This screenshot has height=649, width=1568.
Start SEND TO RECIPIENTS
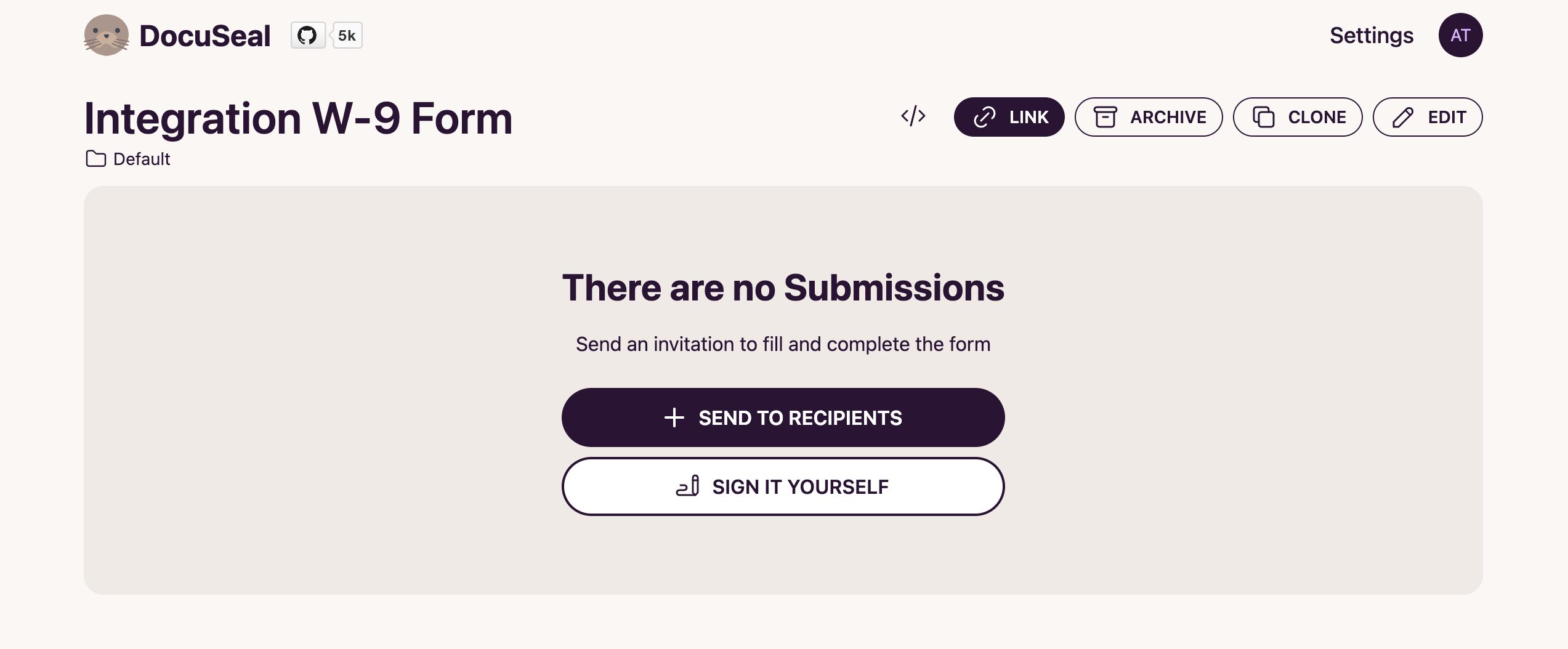click(x=783, y=417)
